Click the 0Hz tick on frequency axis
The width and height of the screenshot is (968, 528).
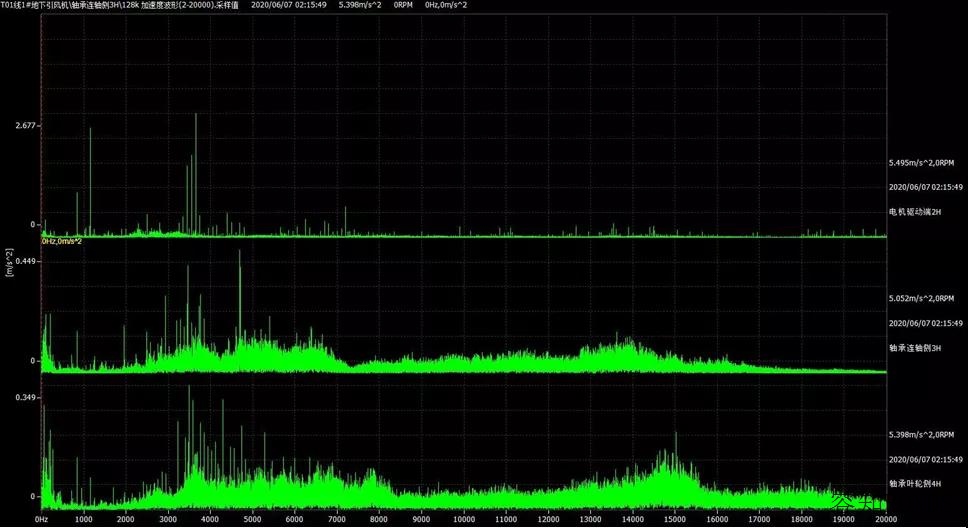pyautogui.click(x=42, y=520)
